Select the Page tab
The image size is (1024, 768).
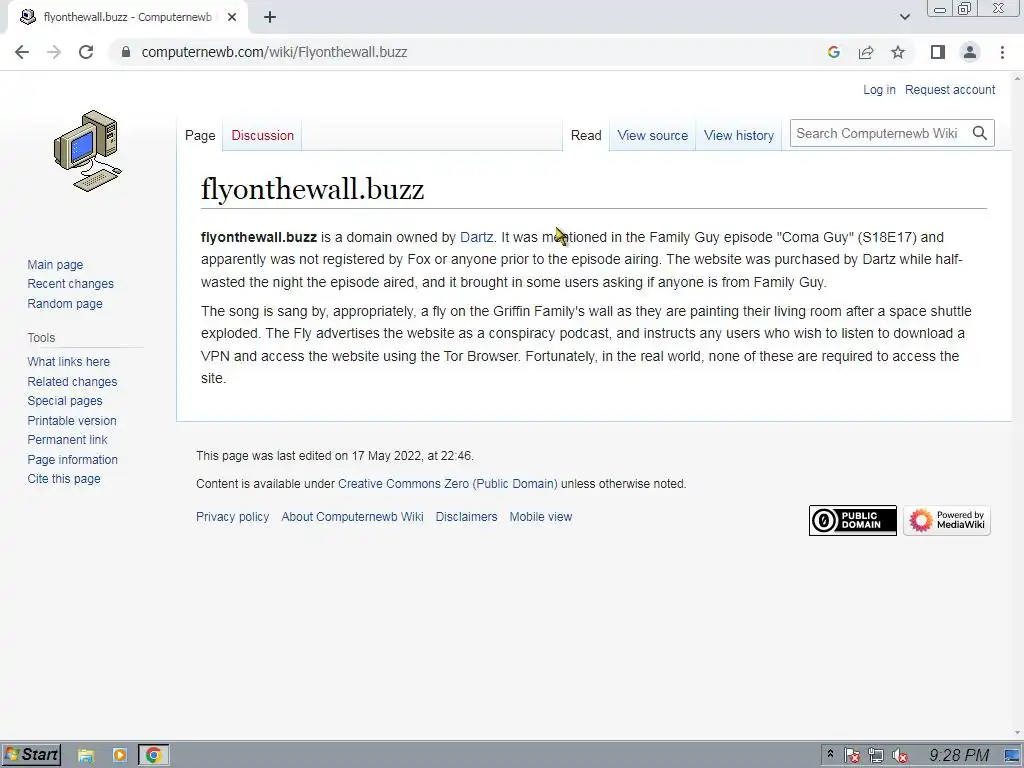200,135
